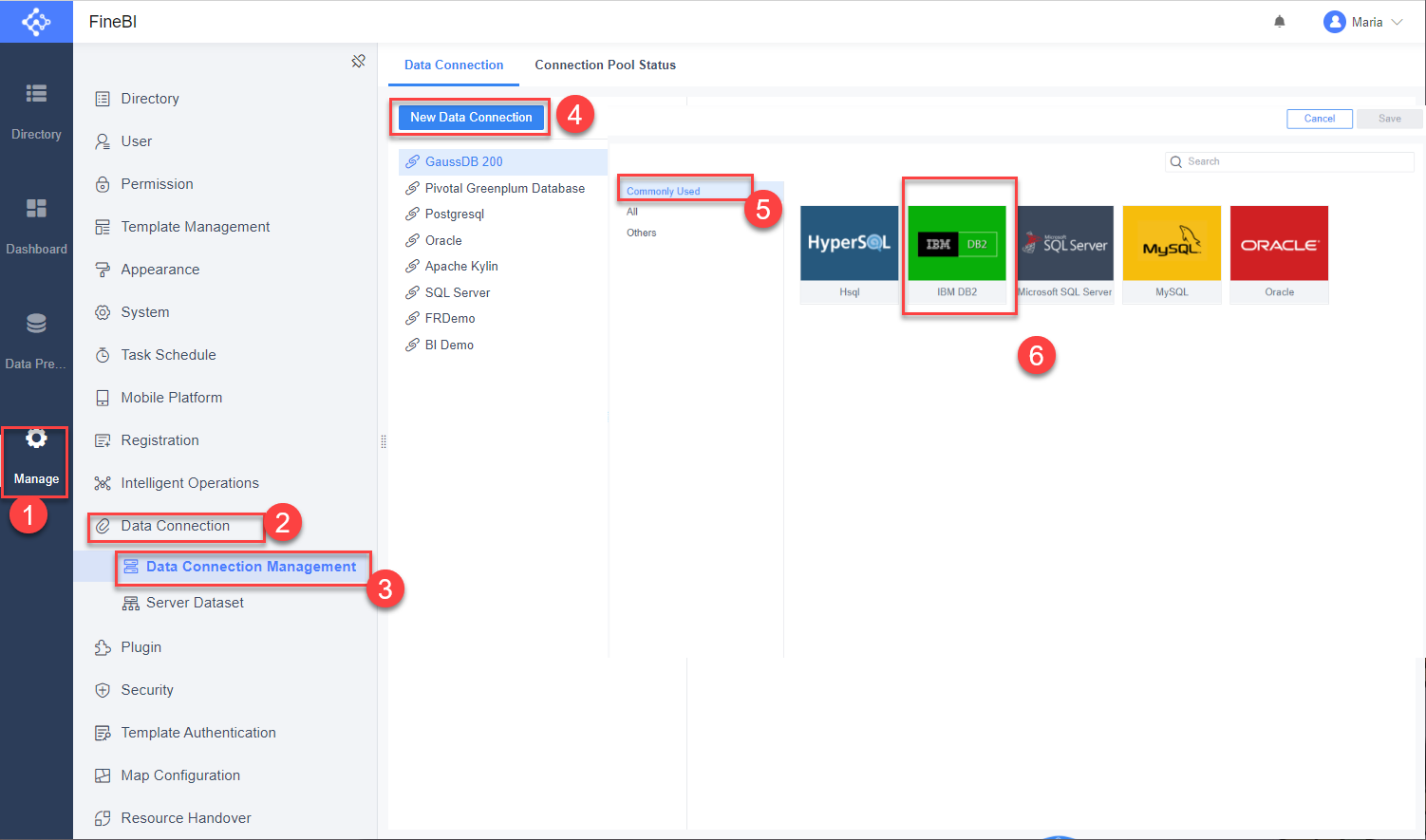This screenshot has width=1426, height=840.
Task: Click Maria's user avatar icon
Action: (x=1335, y=22)
